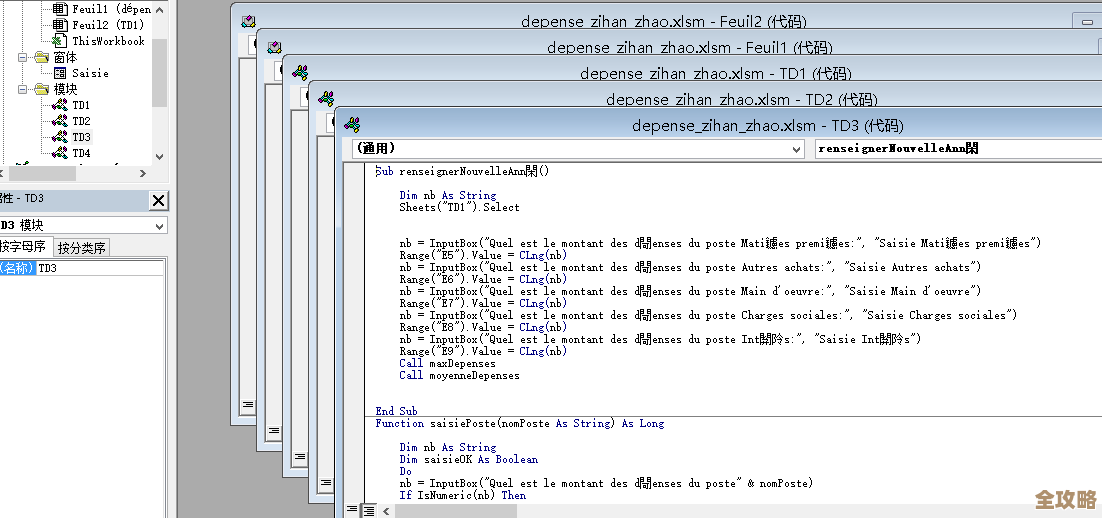Switch to Full Module View button
The width and height of the screenshot is (1102, 518).
point(368,510)
